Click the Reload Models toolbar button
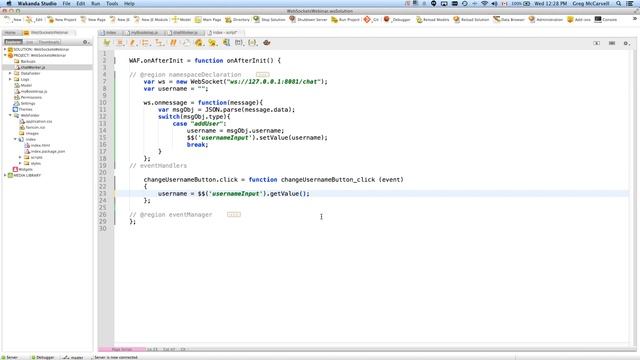Image resolution: width=640 pixels, height=360 pixels. pyautogui.click(x=434, y=20)
